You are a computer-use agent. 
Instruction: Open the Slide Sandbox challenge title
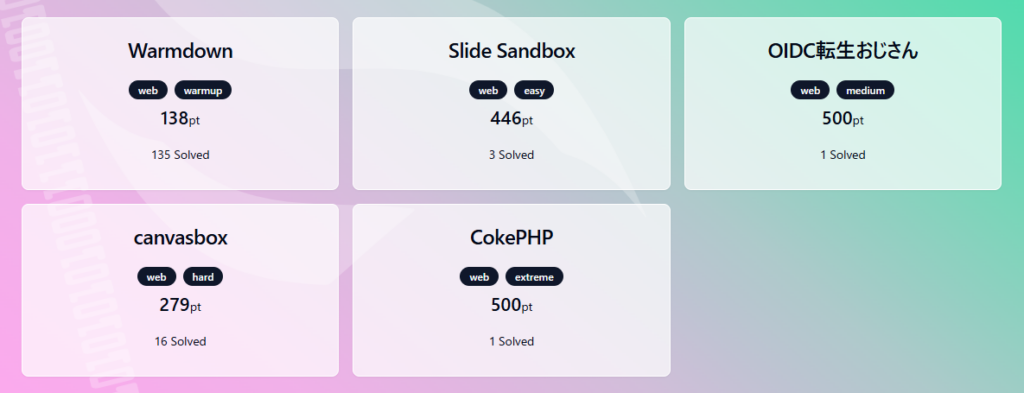click(x=511, y=51)
